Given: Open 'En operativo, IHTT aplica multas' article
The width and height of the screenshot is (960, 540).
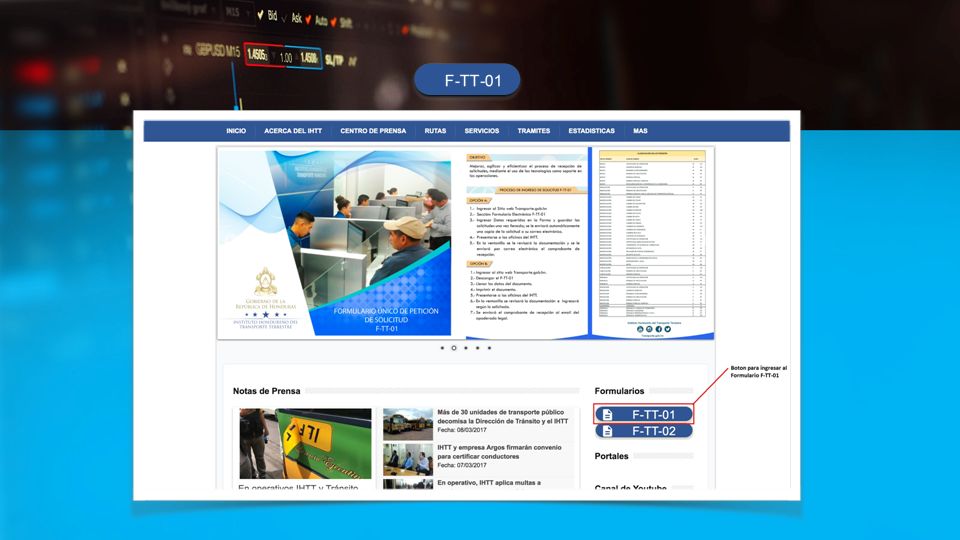Looking at the screenshot, I should [x=489, y=483].
